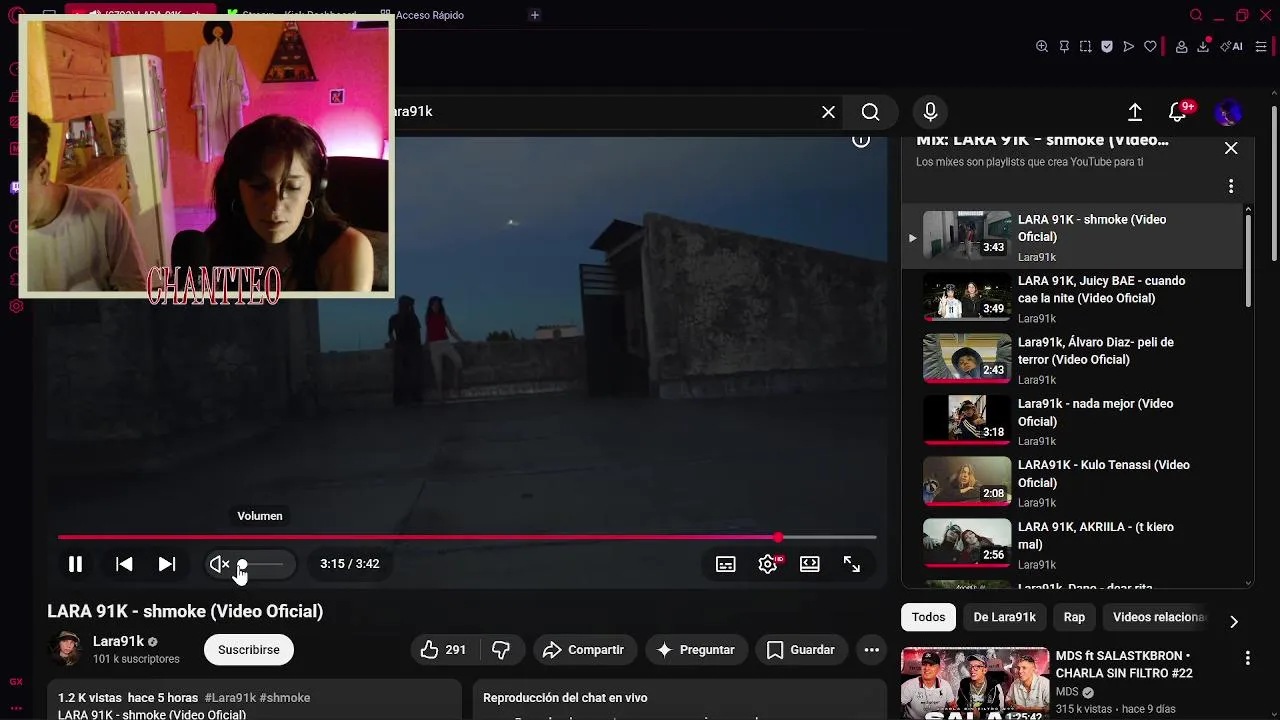The width and height of the screenshot is (1280, 720).
Task: Select the 'Videos relacionados' chip
Action: pyautogui.click(x=1159, y=617)
